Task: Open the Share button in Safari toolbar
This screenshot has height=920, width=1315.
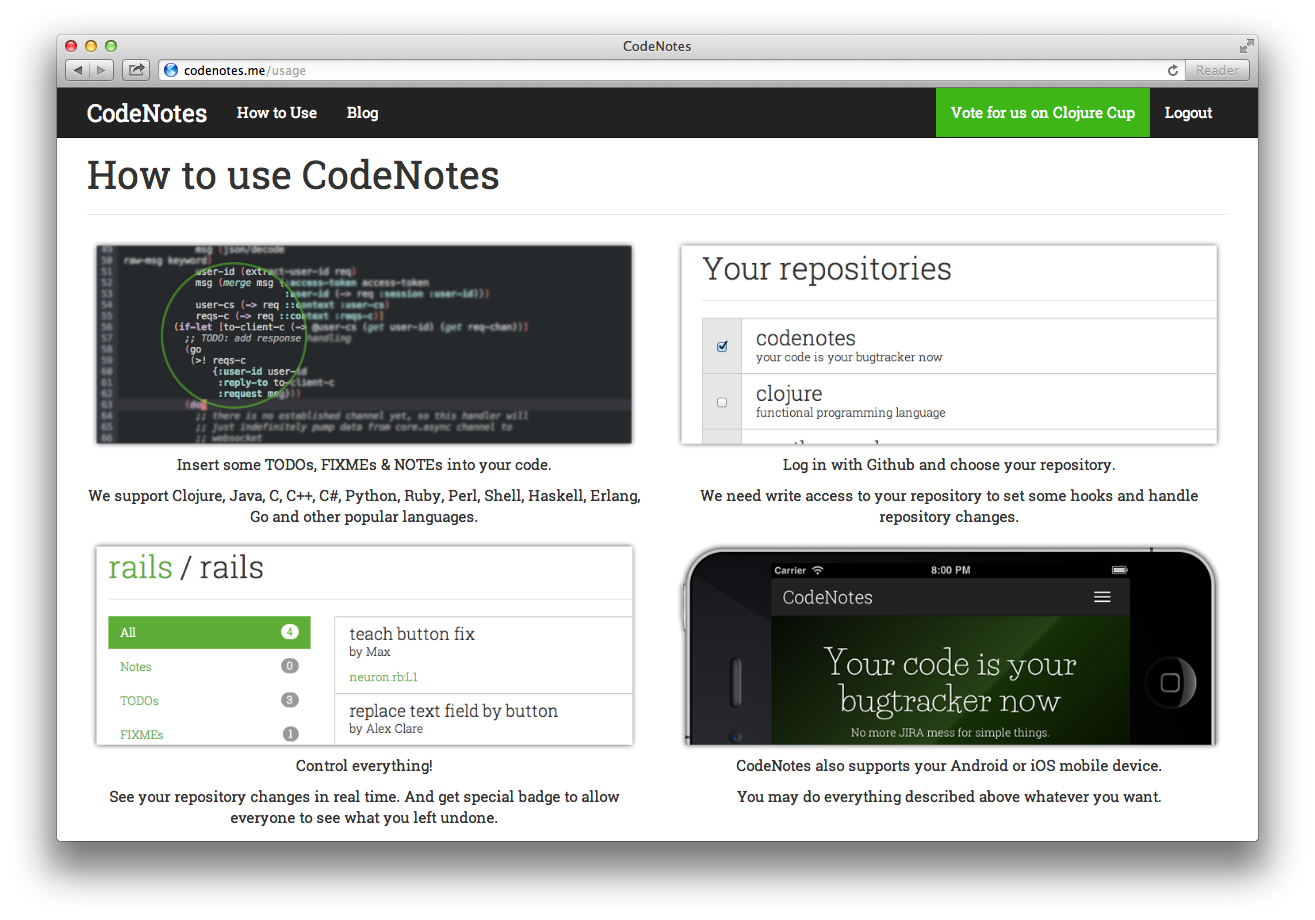Action: click(136, 70)
